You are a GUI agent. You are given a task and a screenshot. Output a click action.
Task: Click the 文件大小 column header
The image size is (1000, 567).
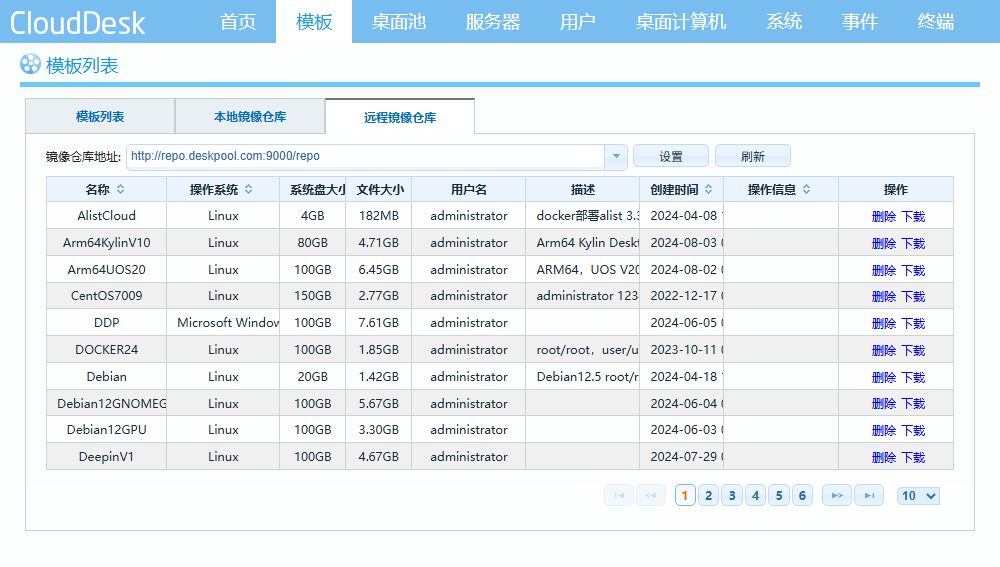point(379,189)
